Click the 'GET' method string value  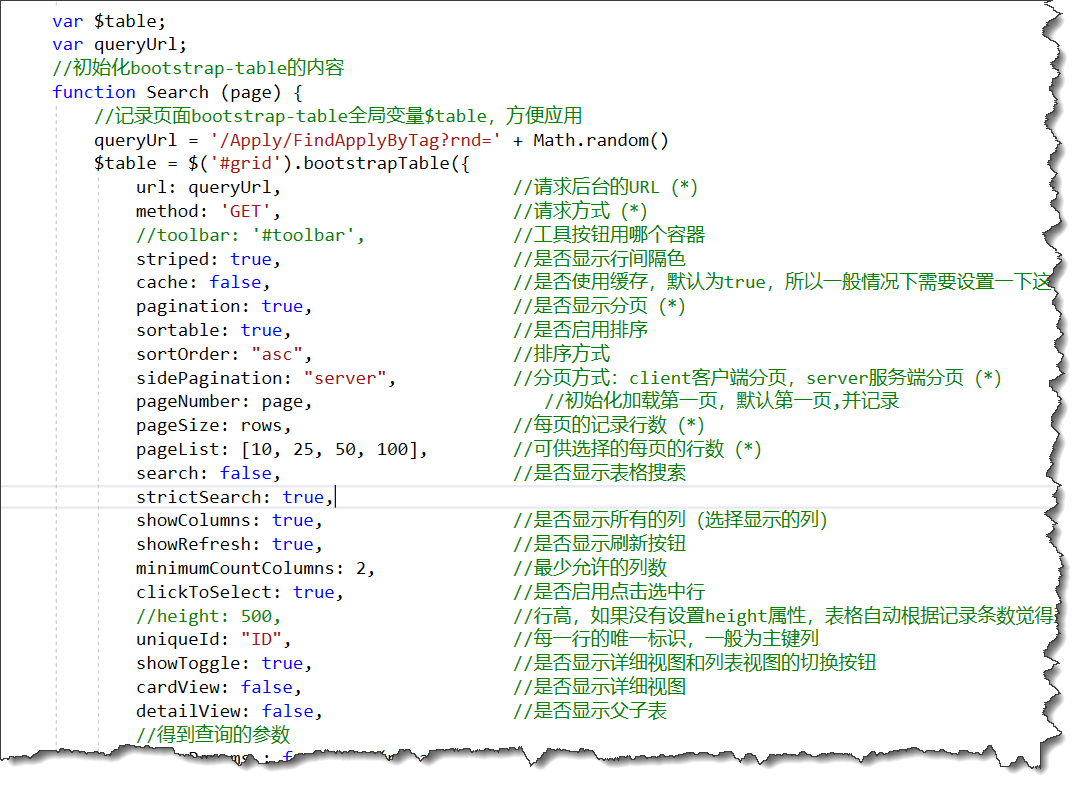coord(244,211)
